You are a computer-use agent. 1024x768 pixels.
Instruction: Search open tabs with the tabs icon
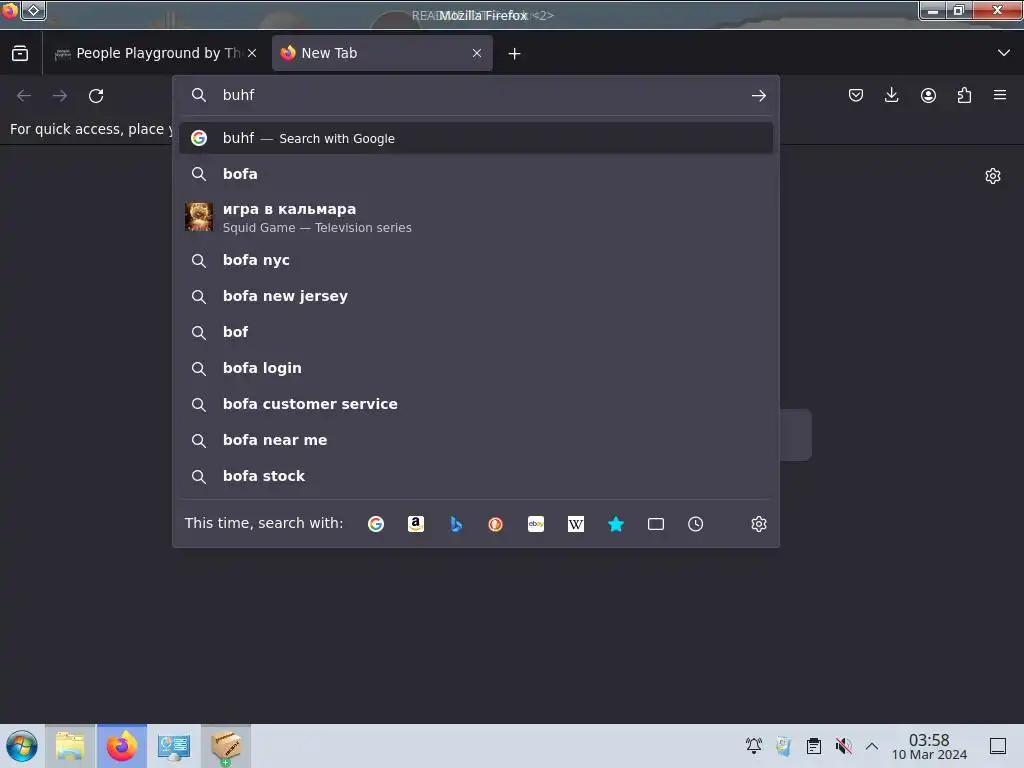click(656, 524)
